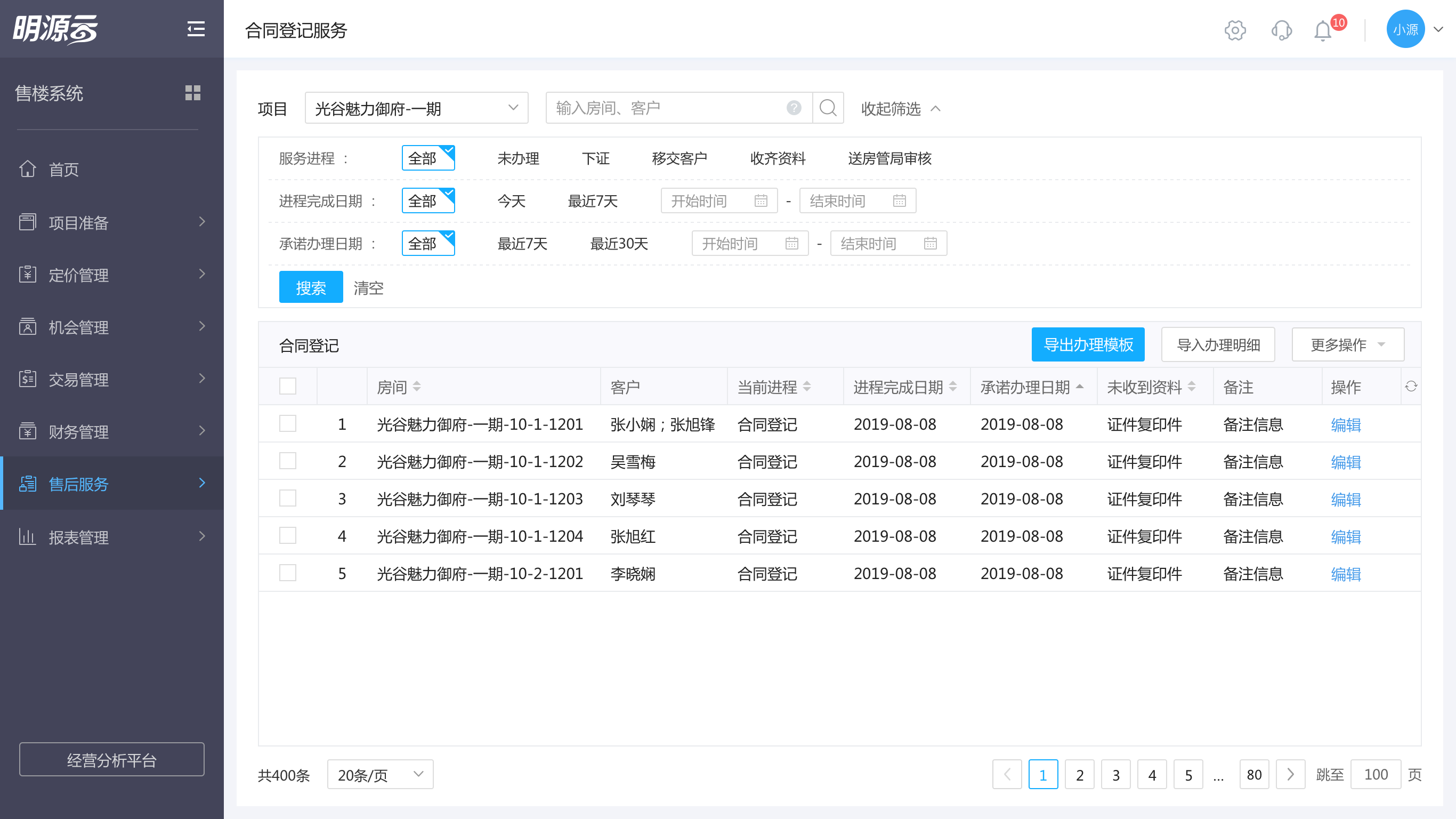Screen dimensions: 1456x819
Task: Click the search magnifier icon
Action: pyautogui.click(x=828, y=108)
